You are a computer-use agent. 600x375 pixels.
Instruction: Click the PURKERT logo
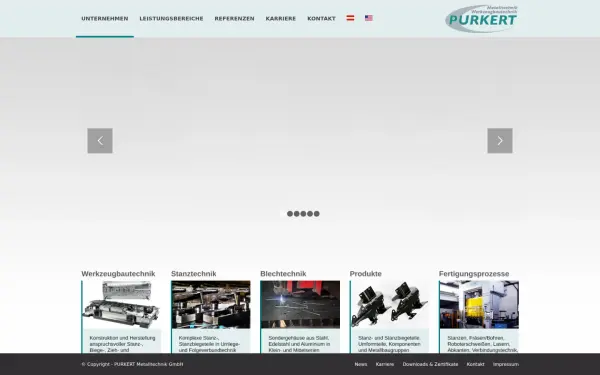pyautogui.click(x=481, y=18)
